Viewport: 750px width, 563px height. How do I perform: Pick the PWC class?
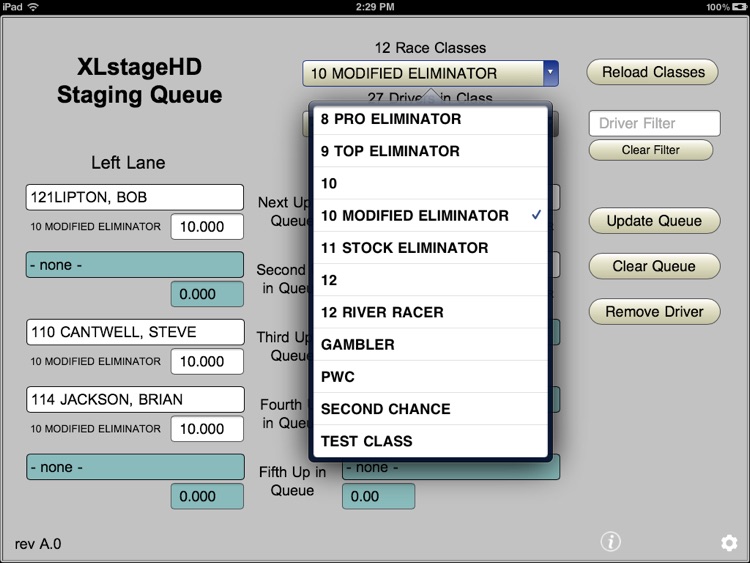430,377
